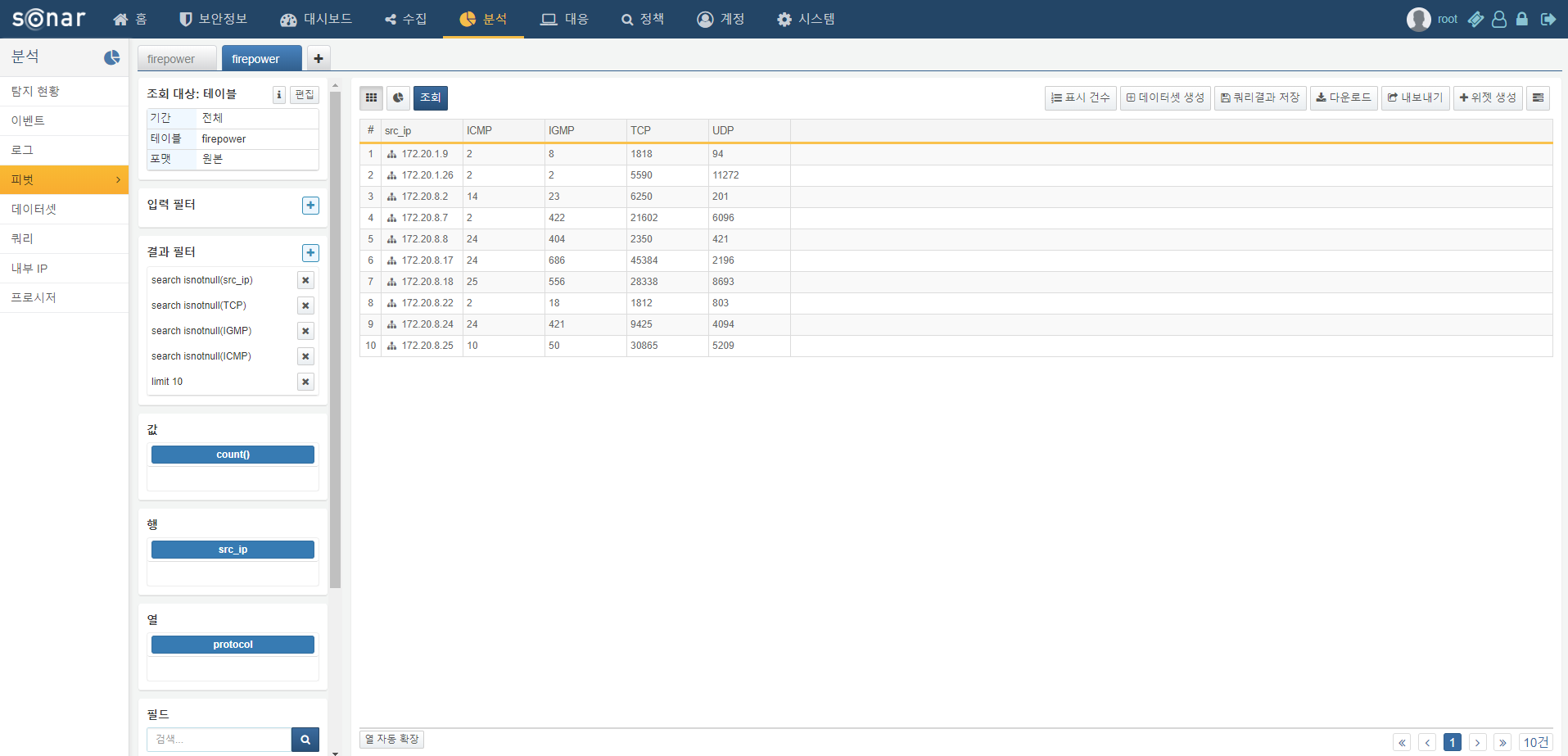Go to next results page
This screenshot has height=756, width=1568.
[1478, 742]
